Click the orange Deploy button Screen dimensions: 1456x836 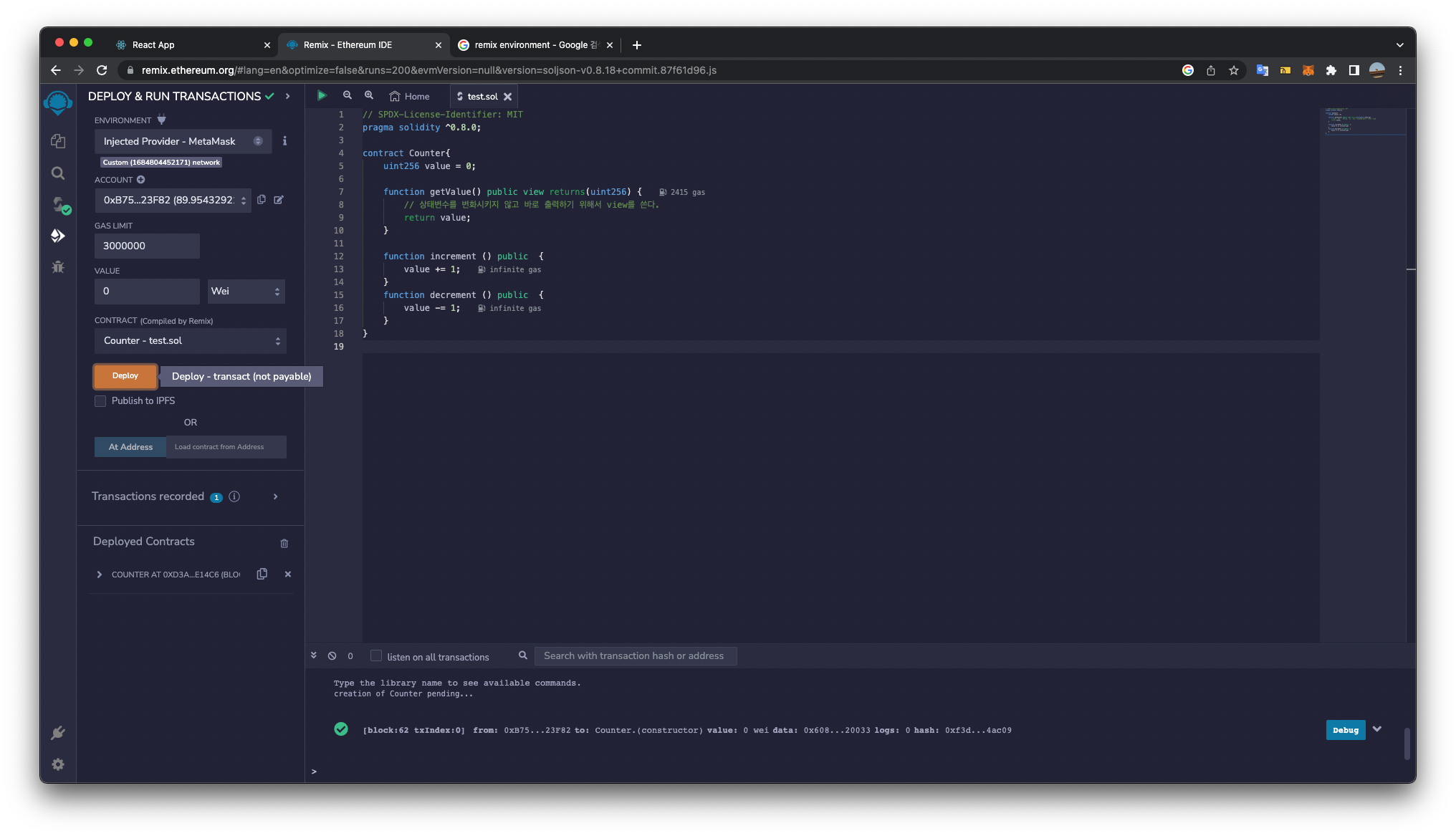click(x=125, y=376)
